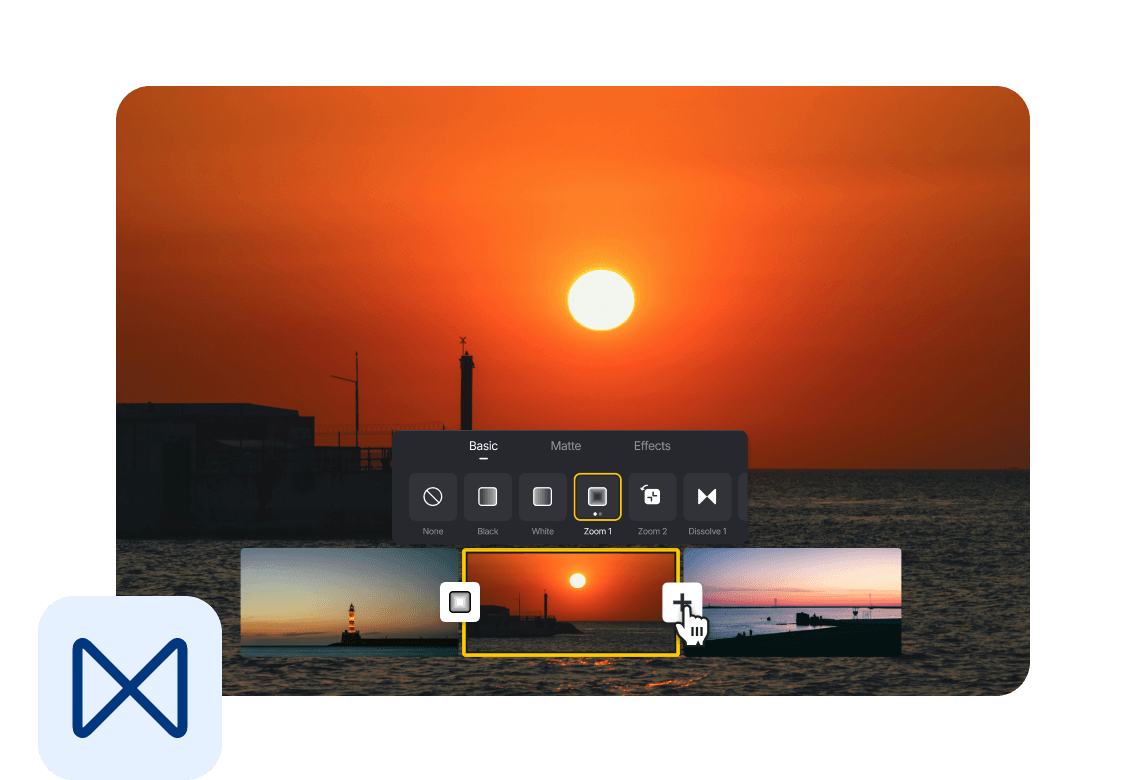Select the pink dusk pier clip
The image size is (1144, 780).
pos(792,602)
